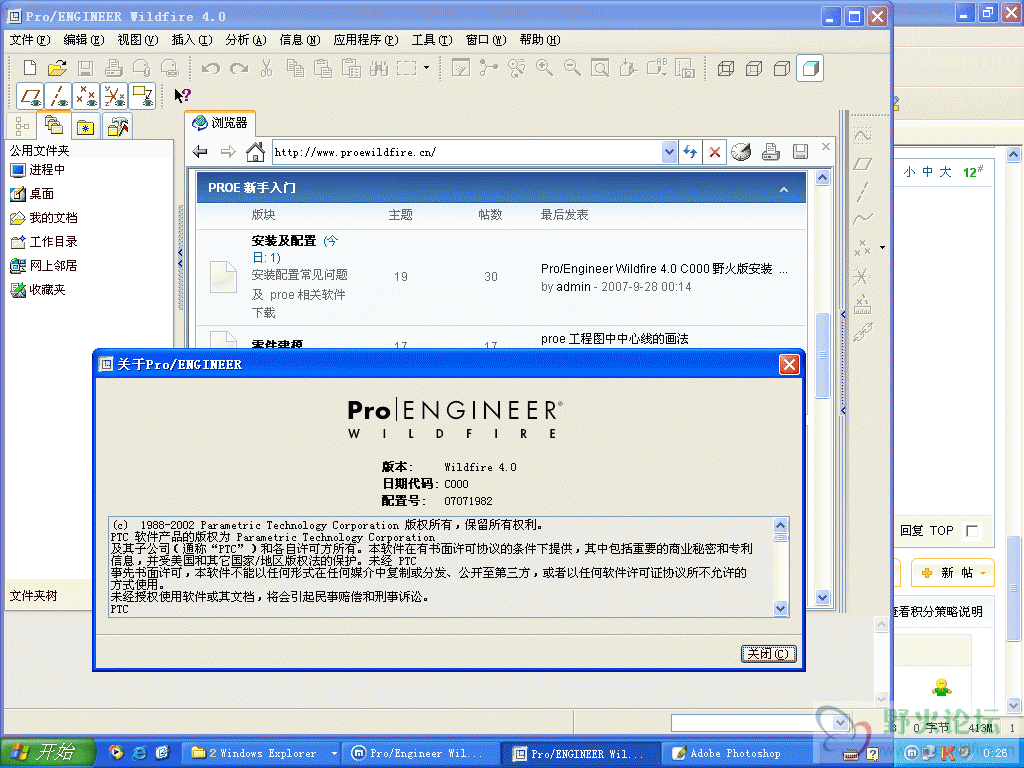
Task: Toggle coordinate systems display
Action: coord(114,96)
